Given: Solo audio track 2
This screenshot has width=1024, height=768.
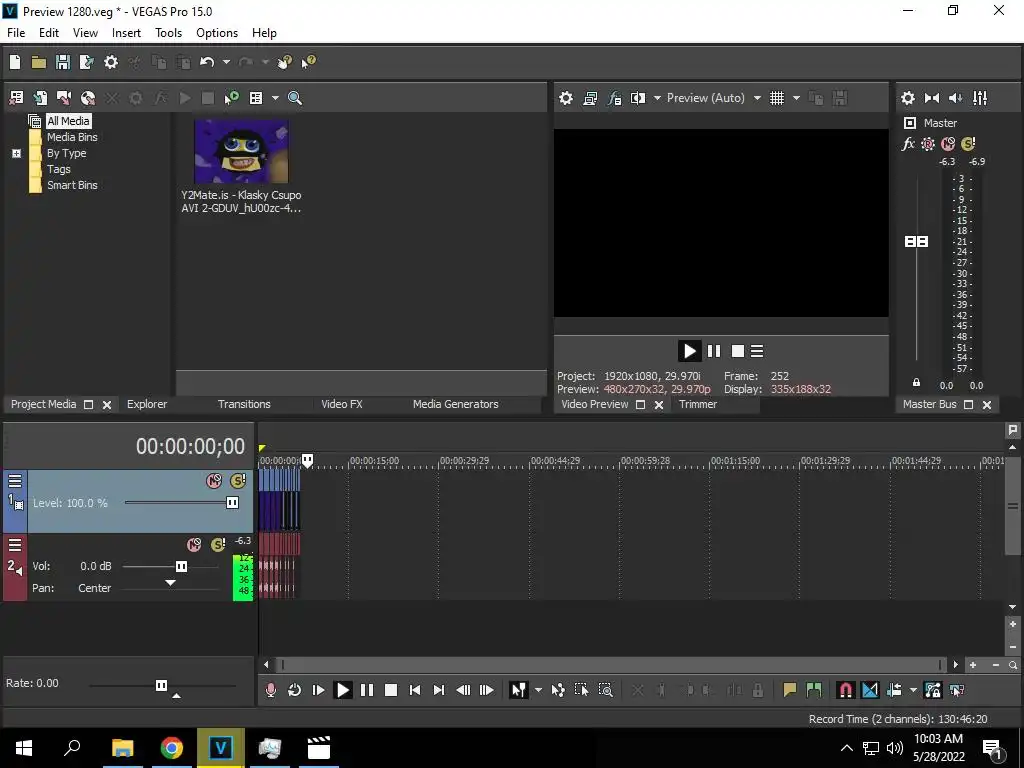Looking at the screenshot, I should (218, 545).
